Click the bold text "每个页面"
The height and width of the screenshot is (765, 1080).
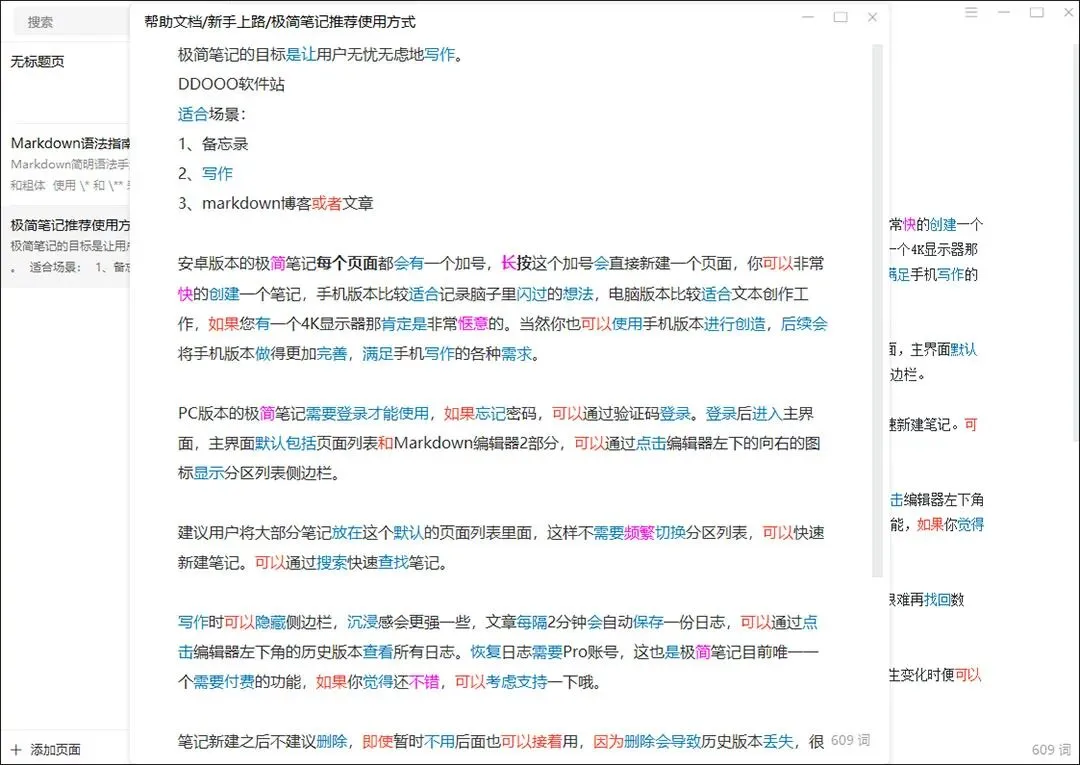(347, 263)
